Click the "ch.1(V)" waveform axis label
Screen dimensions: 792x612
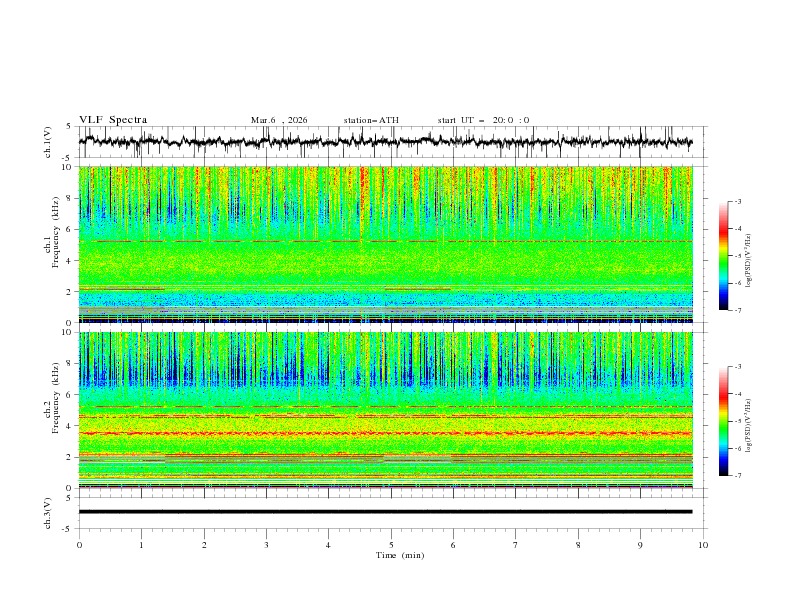[48, 142]
